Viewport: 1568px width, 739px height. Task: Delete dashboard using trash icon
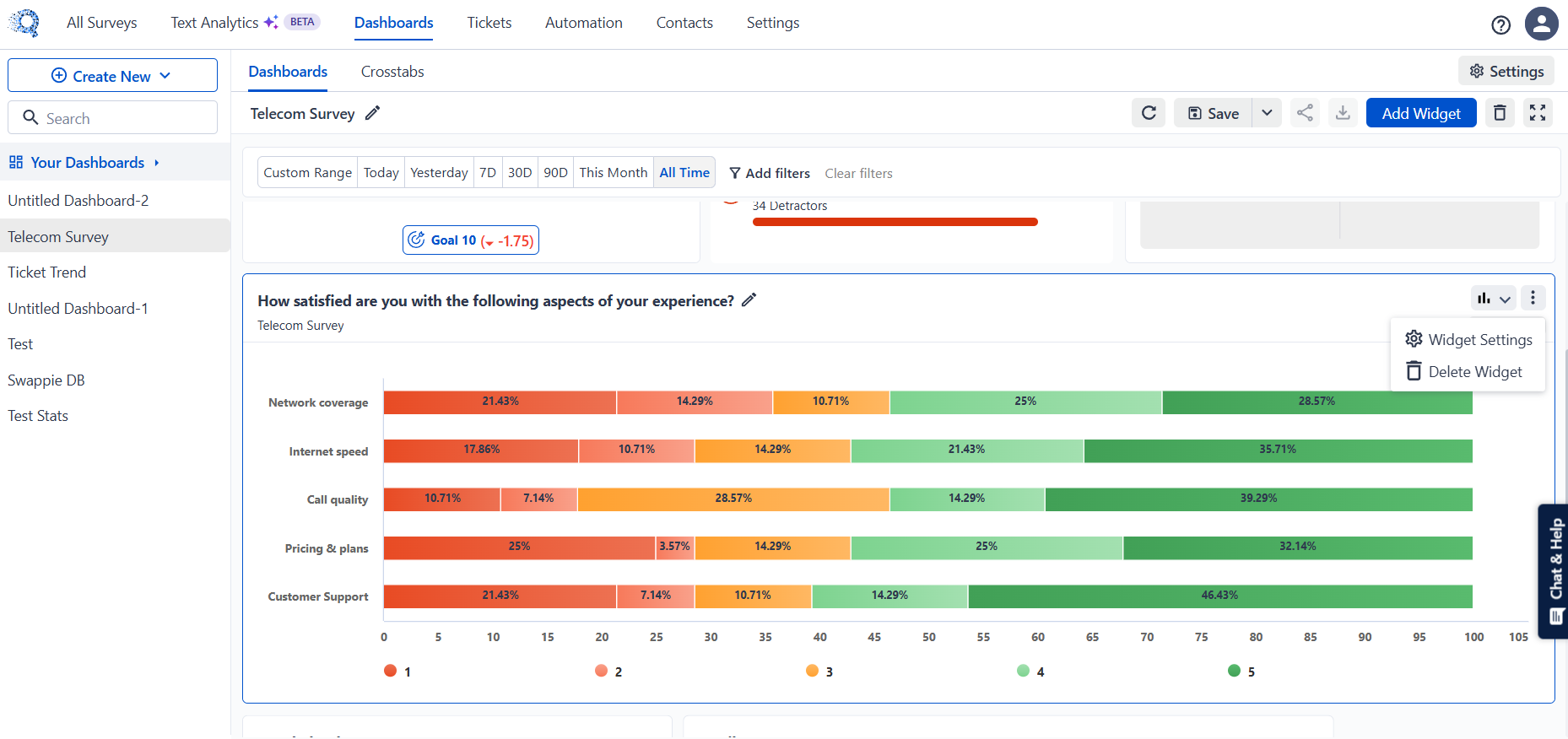tap(1500, 113)
